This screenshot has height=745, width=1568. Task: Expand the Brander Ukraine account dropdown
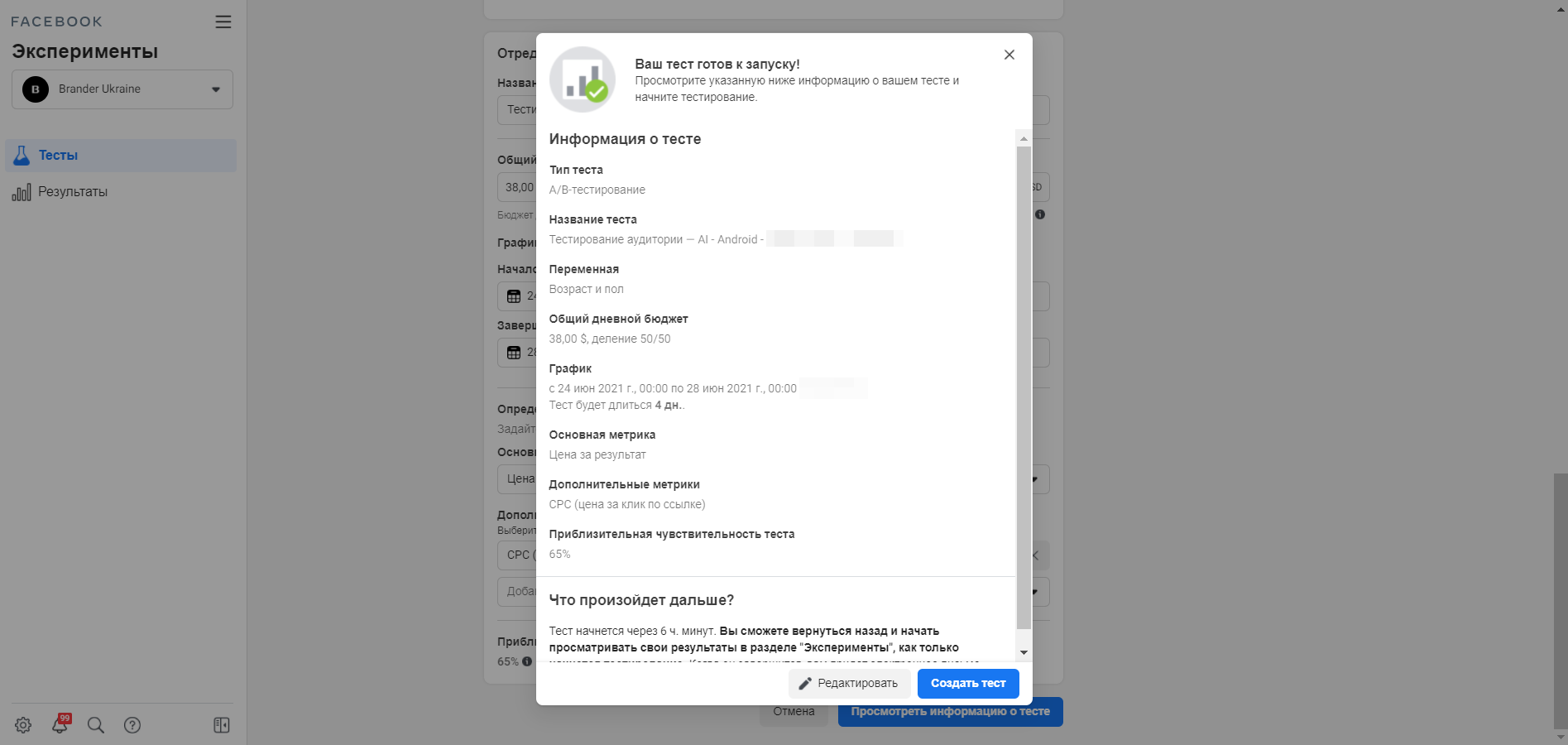tap(215, 89)
